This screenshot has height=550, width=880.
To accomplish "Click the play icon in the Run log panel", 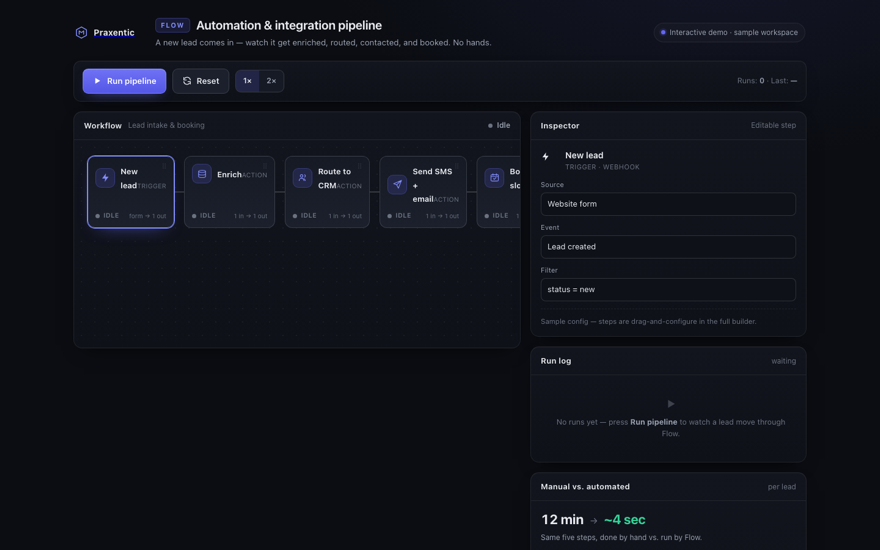I will tap(671, 404).
